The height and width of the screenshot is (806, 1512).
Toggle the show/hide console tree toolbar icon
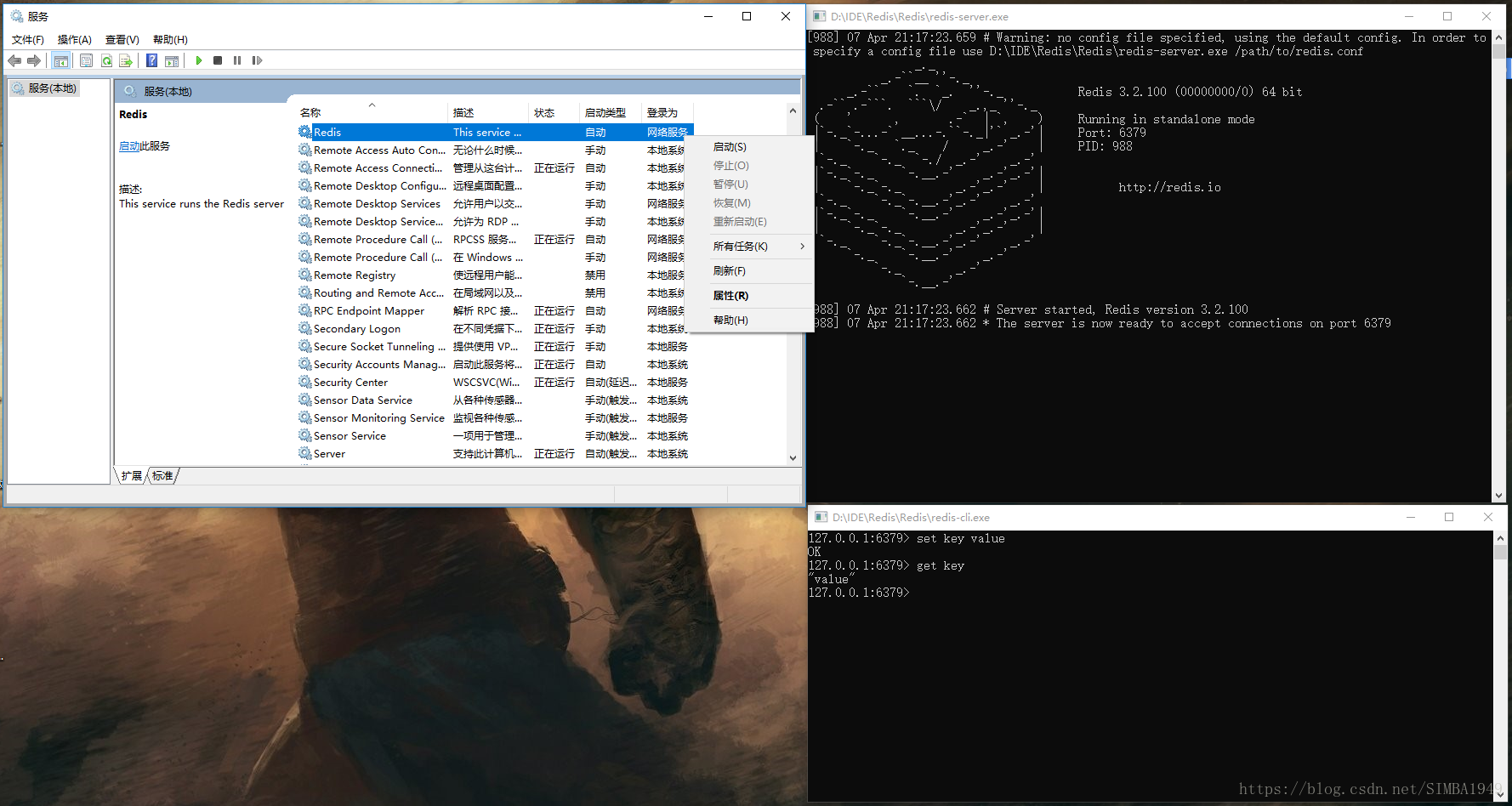click(x=60, y=60)
